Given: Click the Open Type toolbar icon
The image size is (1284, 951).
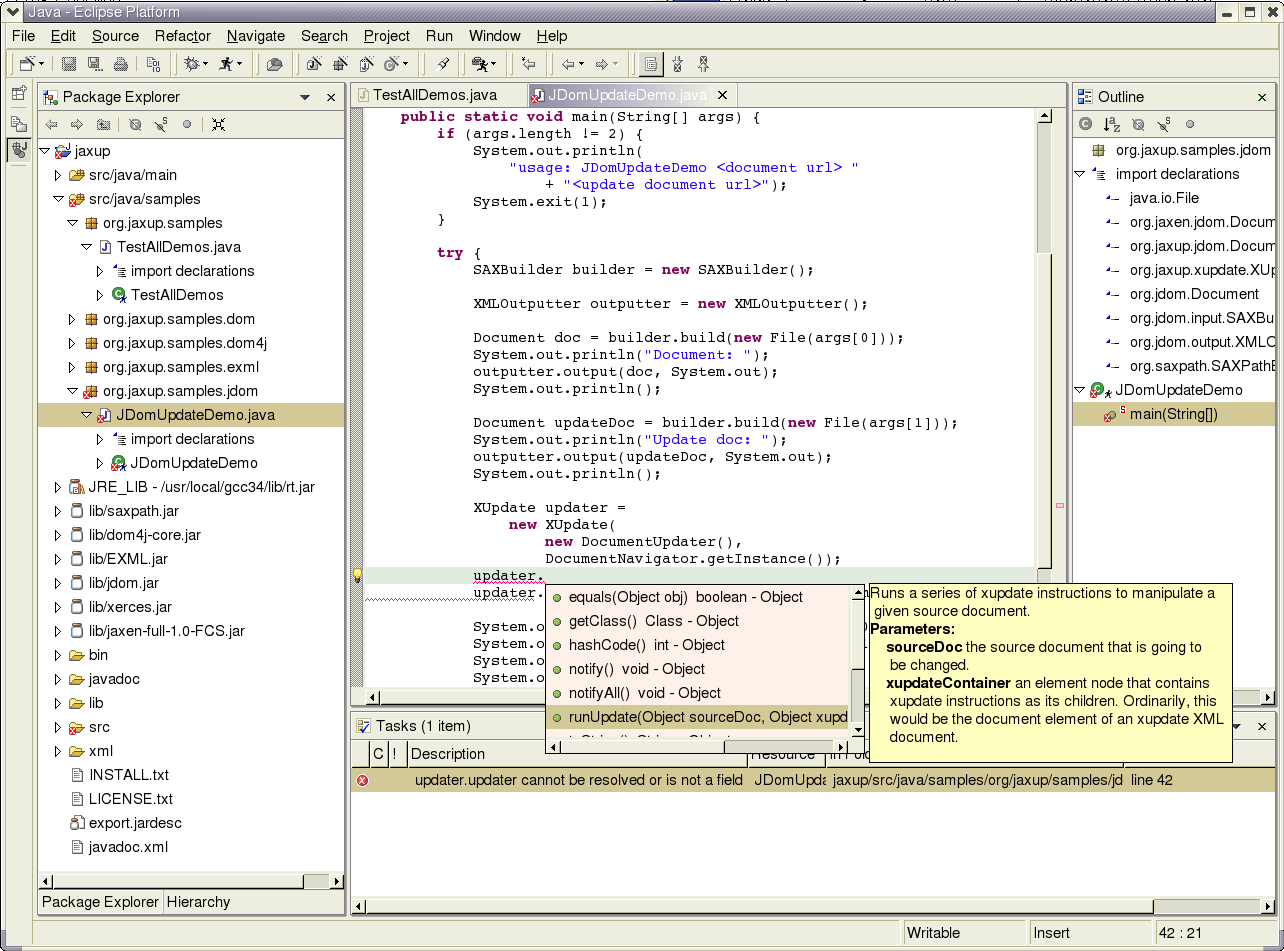Looking at the screenshot, I should click(273, 64).
